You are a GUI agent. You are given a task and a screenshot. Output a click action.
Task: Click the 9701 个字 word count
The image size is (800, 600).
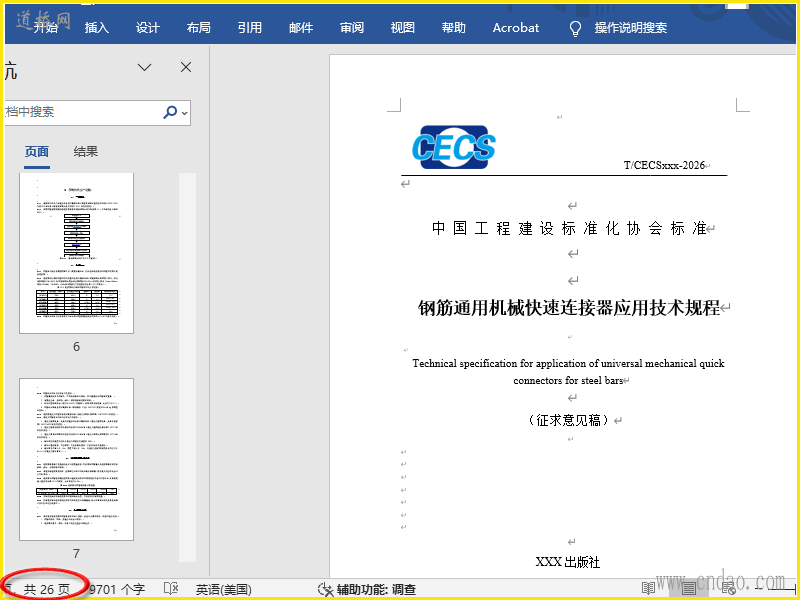[117, 589]
